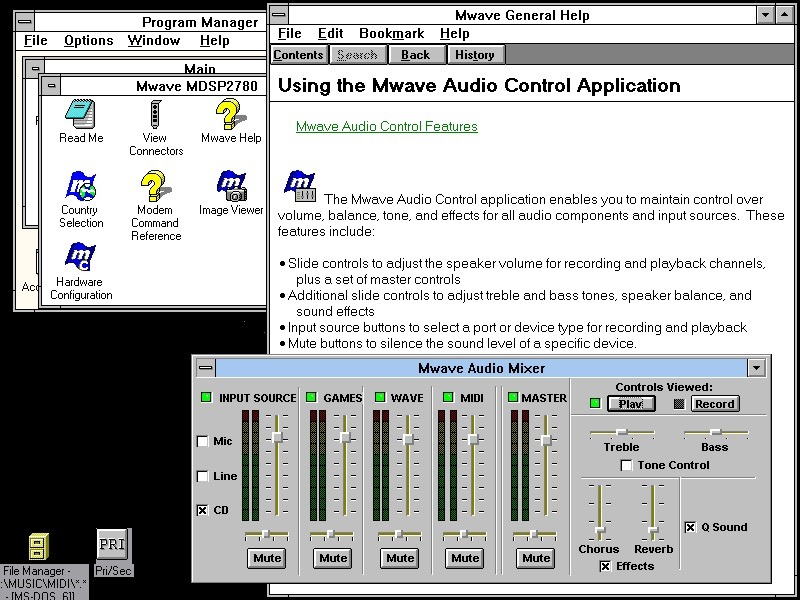The width and height of the screenshot is (800, 600).
Task: Open the Country Selection icon
Action: click(x=81, y=186)
